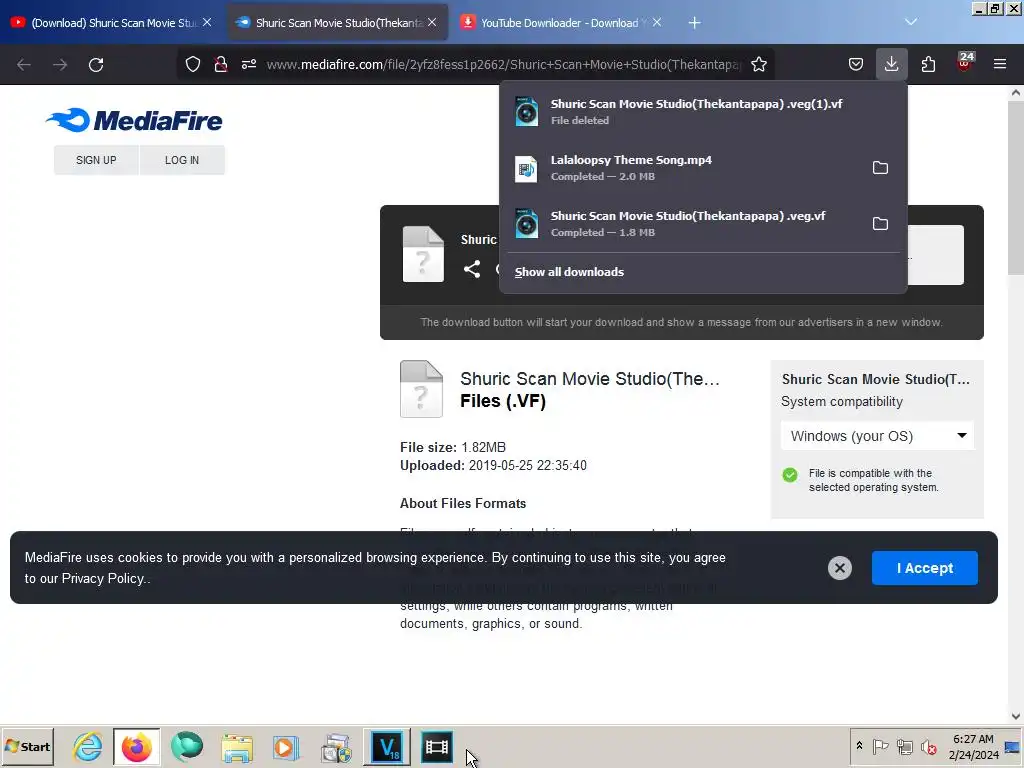Click the share icon in download box
Screen dimensions: 1024x768
472,269
